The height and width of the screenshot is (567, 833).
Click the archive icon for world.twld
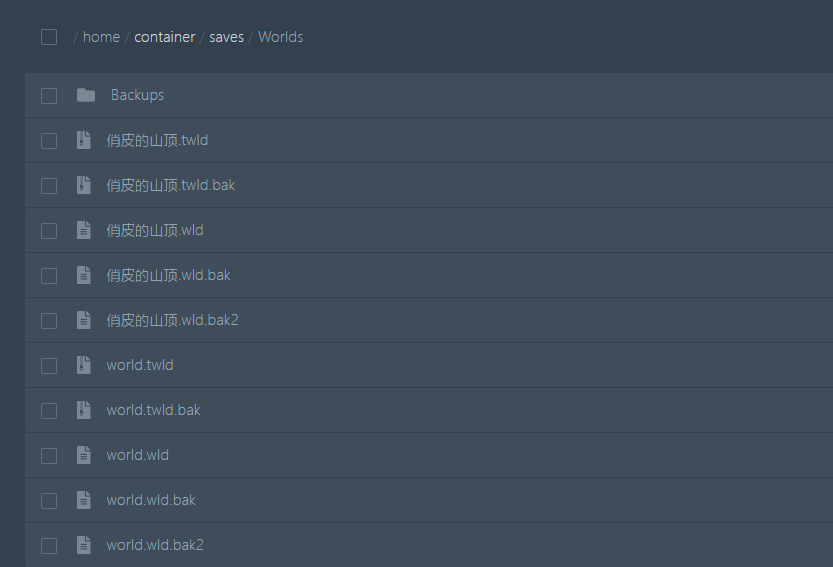(84, 365)
